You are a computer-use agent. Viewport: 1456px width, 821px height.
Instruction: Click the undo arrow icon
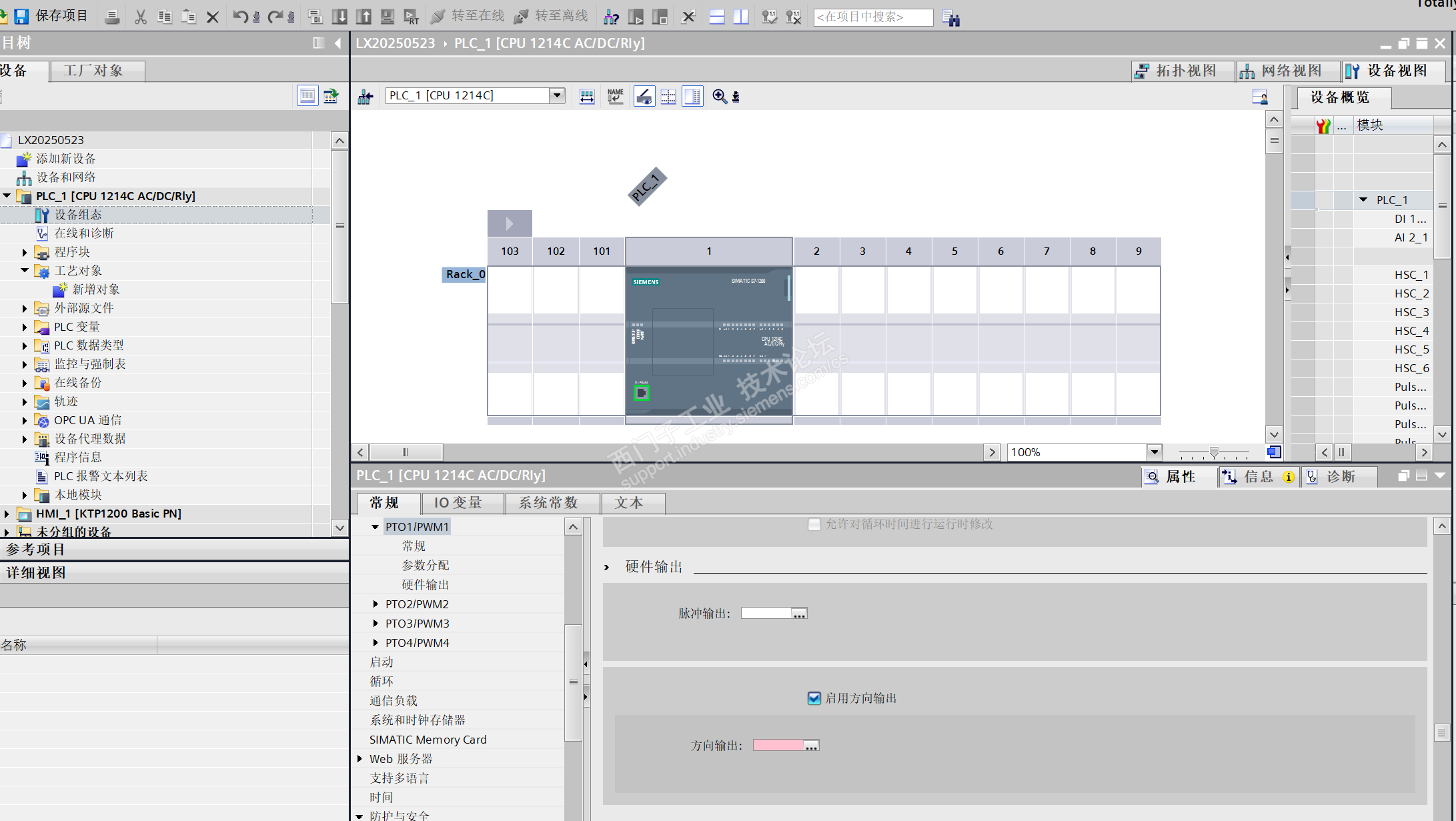pos(239,17)
